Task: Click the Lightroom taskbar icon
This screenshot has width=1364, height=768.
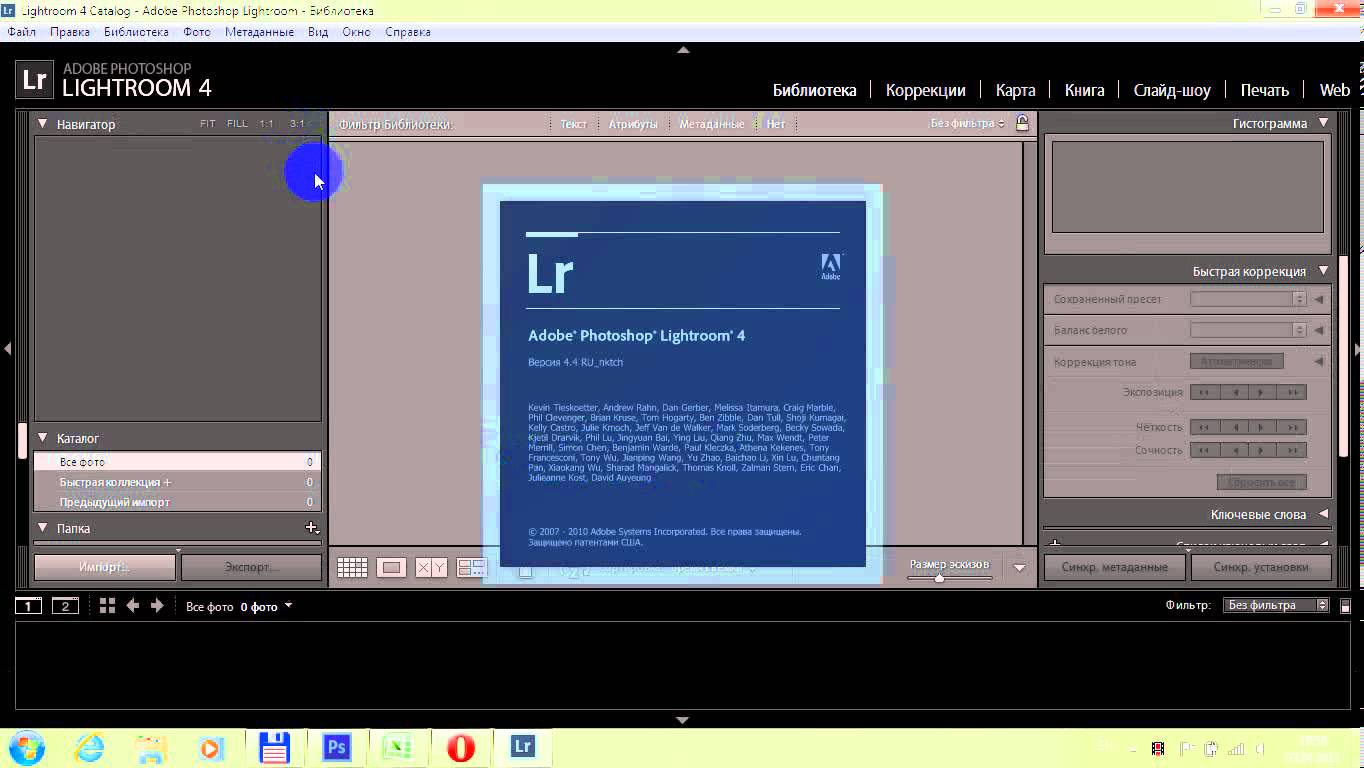Action: click(522, 747)
